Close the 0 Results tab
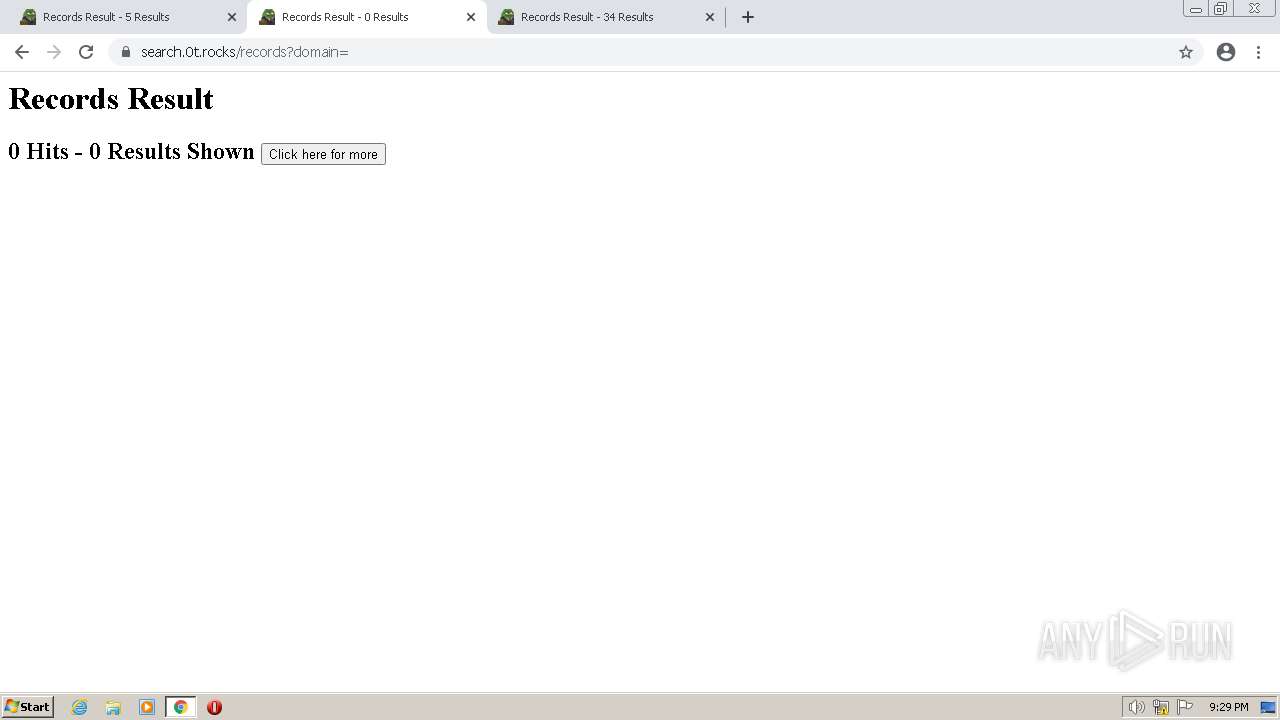 (x=471, y=17)
